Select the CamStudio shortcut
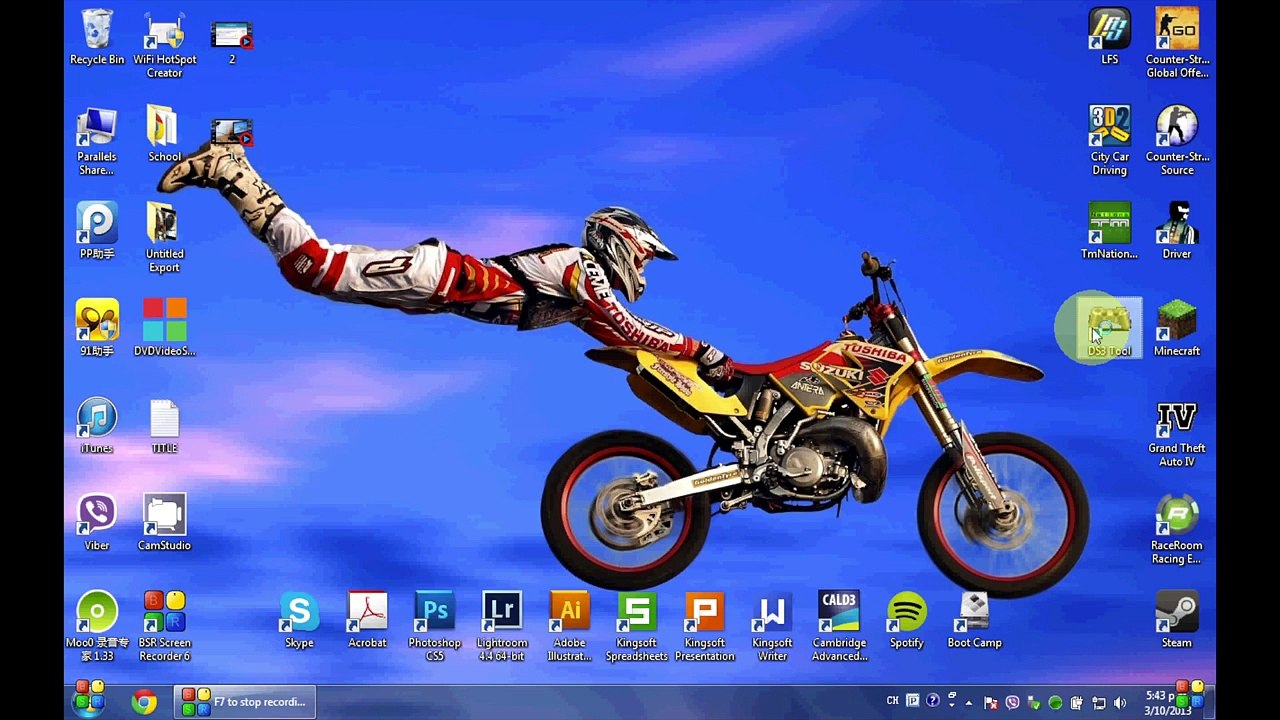The width and height of the screenshot is (1280, 720). pos(165,522)
